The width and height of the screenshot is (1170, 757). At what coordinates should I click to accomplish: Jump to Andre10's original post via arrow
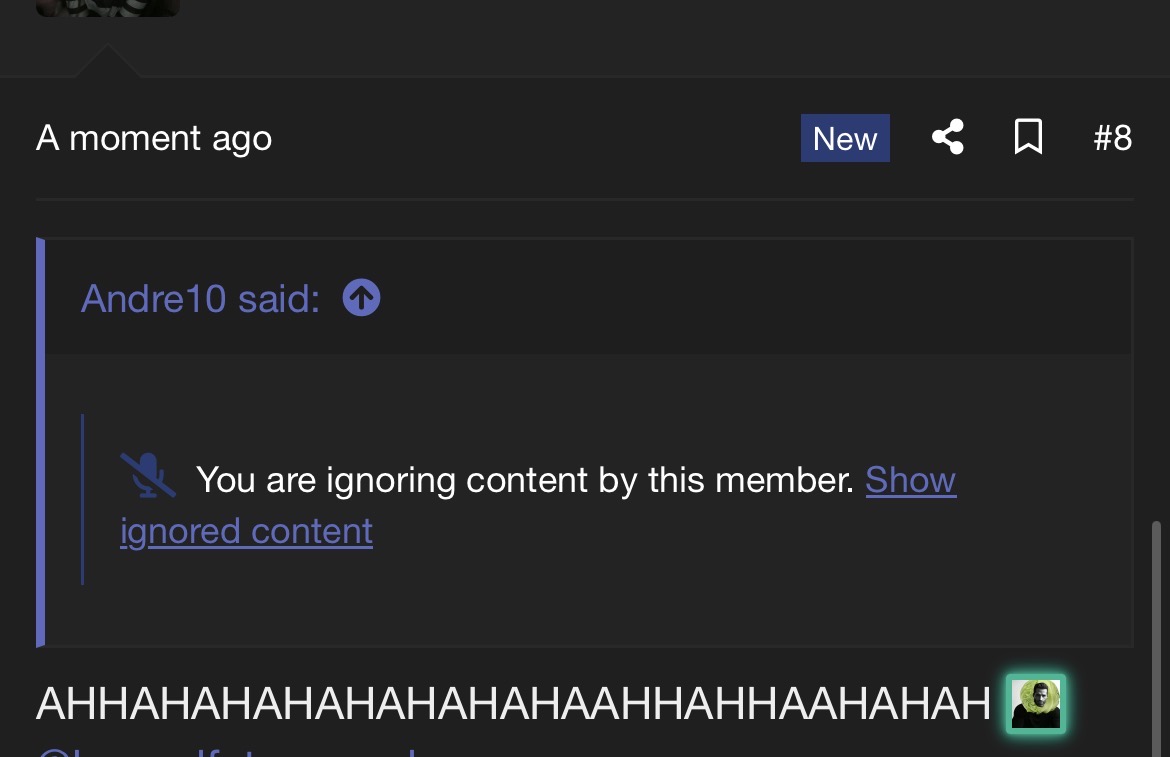pos(361,298)
